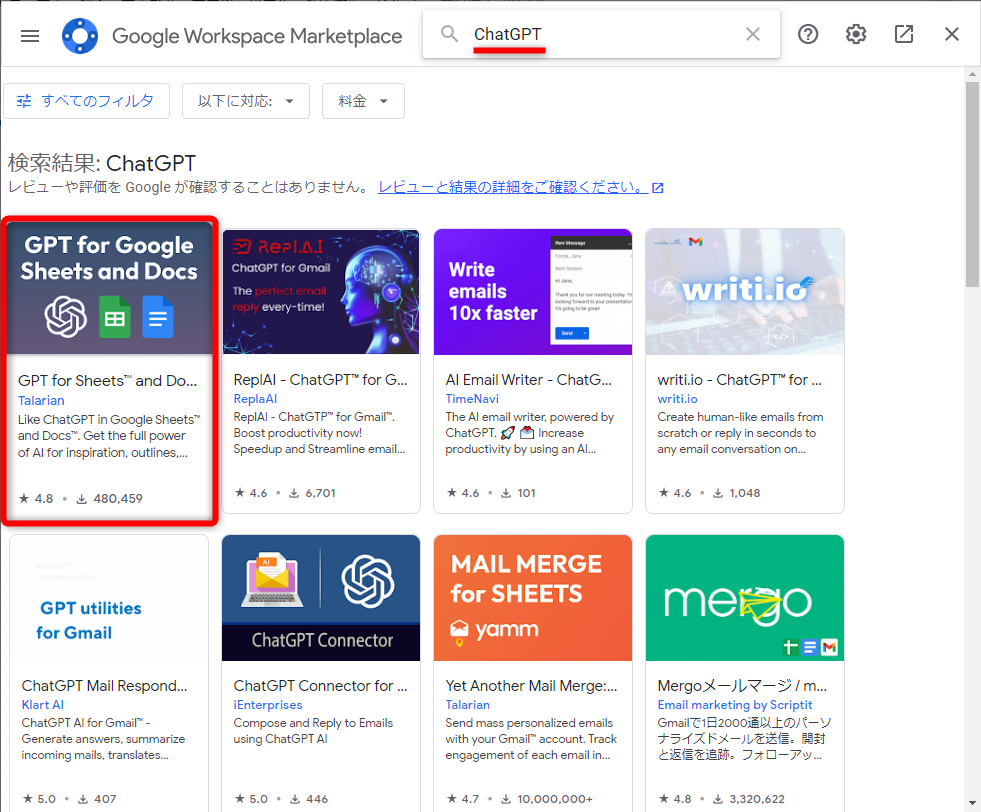Image resolution: width=981 pixels, height=812 pixels.
Task: Open the writi.io app thumbnail
Action: tap(744, 291)
